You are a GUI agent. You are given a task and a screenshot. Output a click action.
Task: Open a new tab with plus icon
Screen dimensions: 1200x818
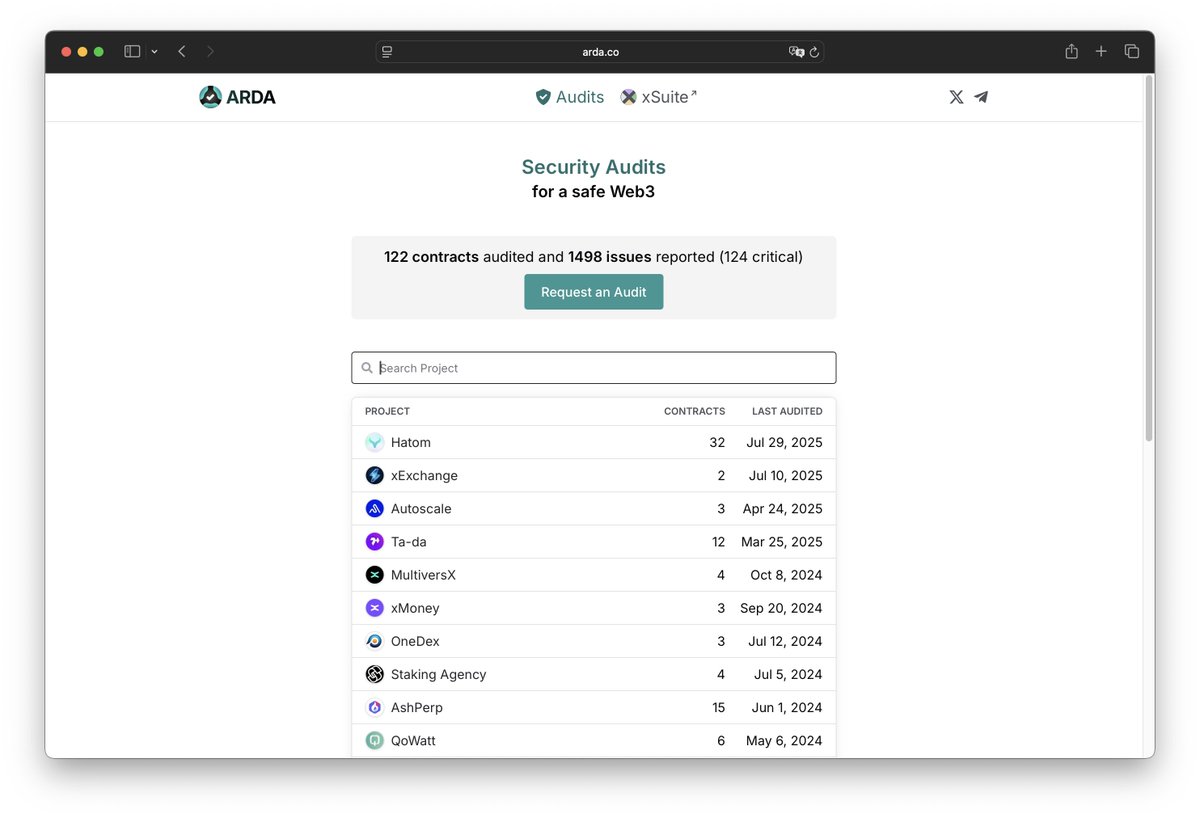[x=1101, y=51]
